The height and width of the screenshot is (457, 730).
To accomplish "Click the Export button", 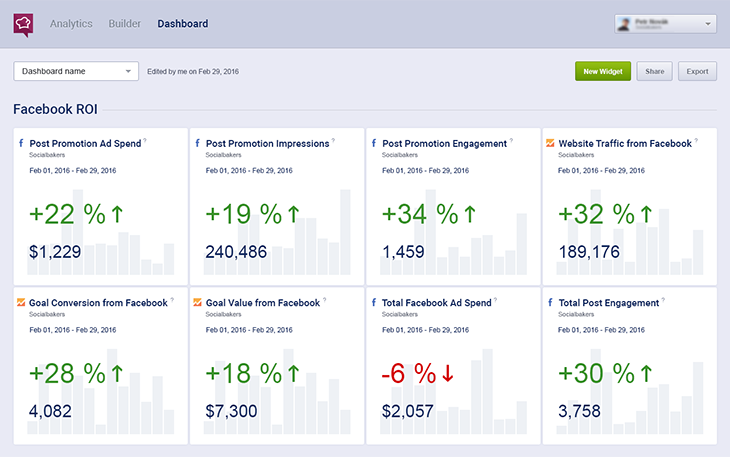I will click(697, 71).
